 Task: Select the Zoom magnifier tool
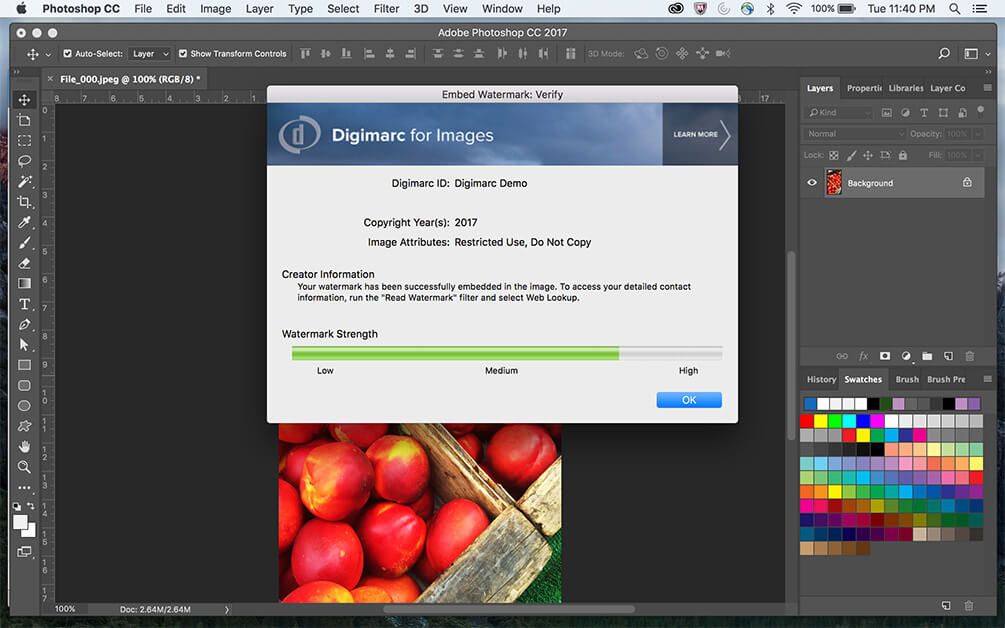pos(24,467)
